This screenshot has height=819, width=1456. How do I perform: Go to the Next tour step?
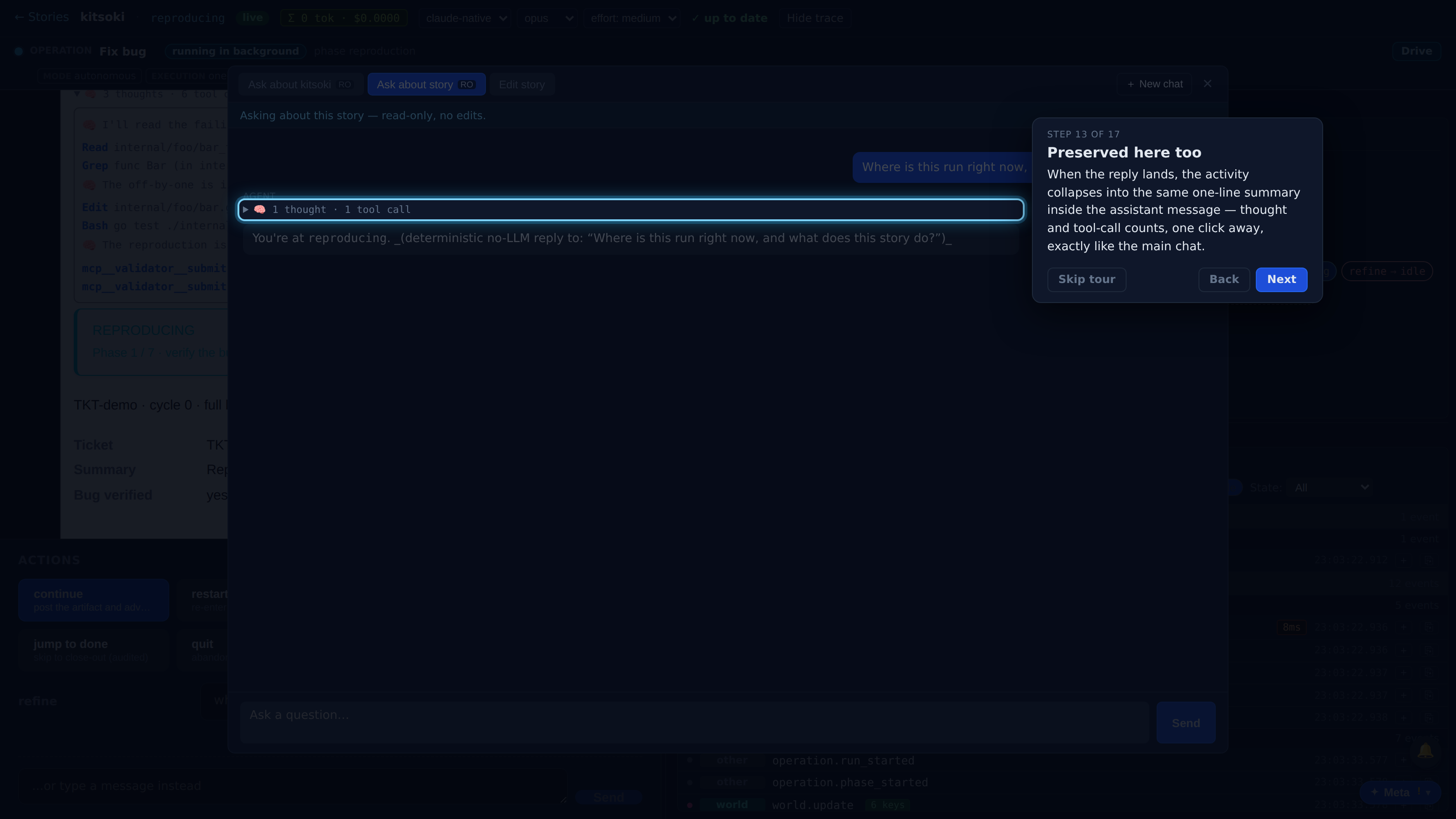point(1281,280)
